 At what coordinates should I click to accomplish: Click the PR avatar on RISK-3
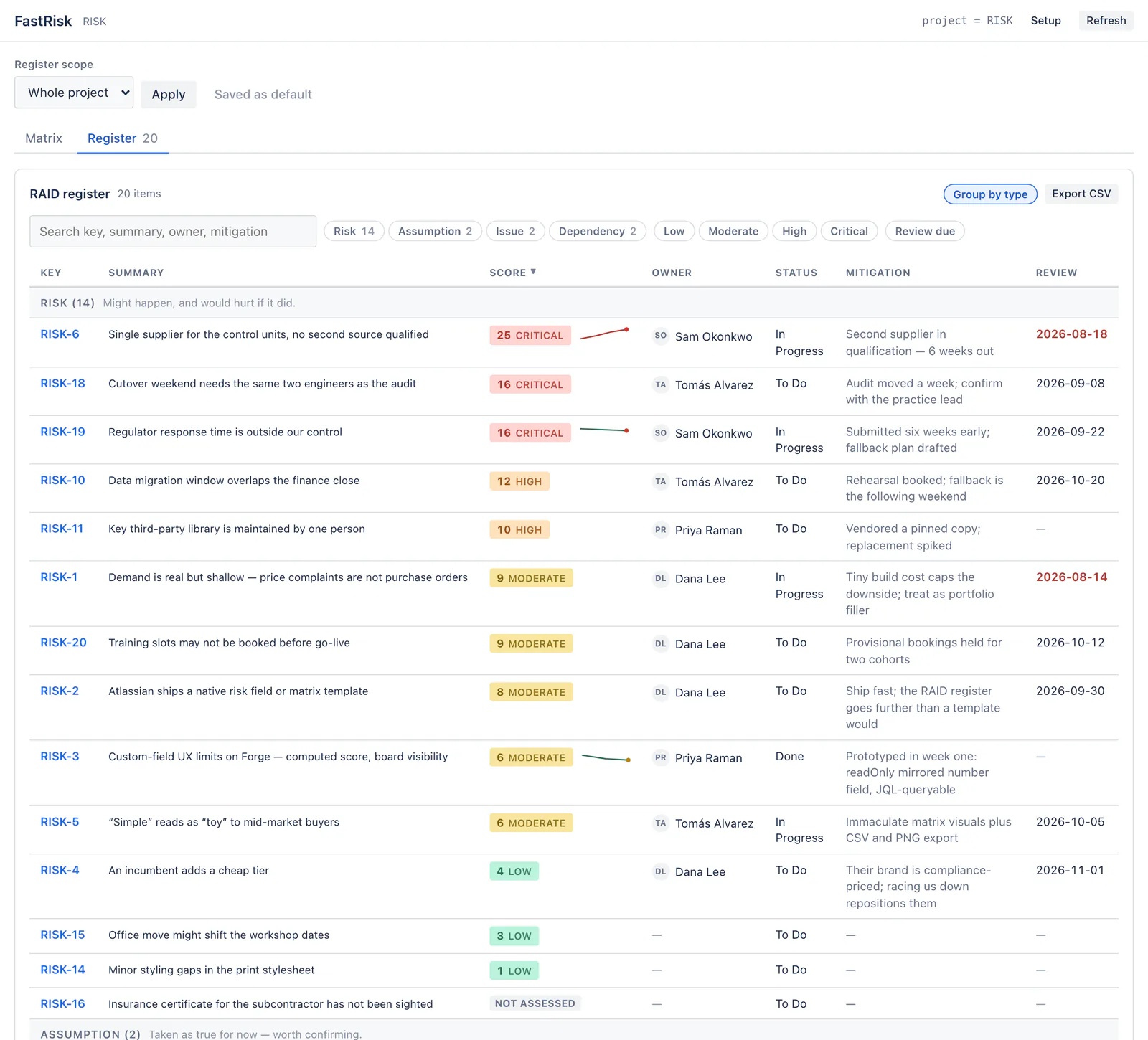click(x=661, y=758)
